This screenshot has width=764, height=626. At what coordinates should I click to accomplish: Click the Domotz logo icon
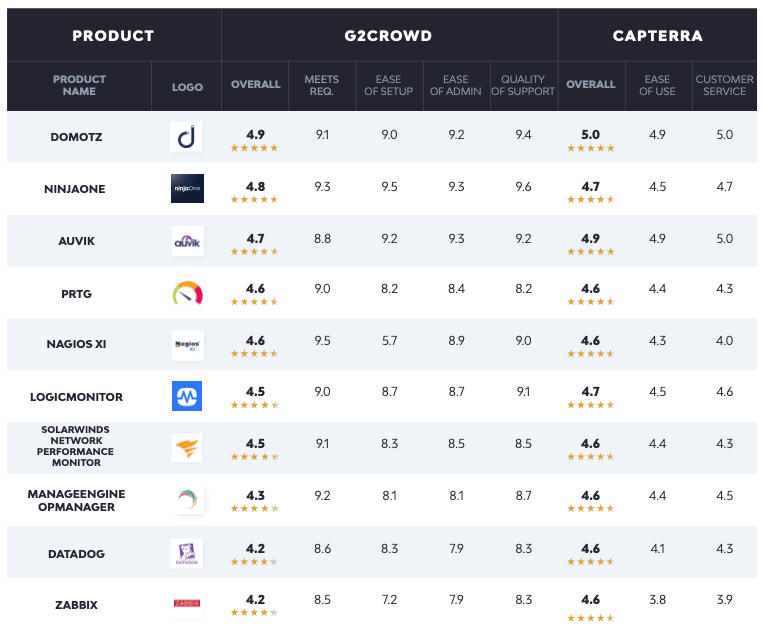click(187, 137)
